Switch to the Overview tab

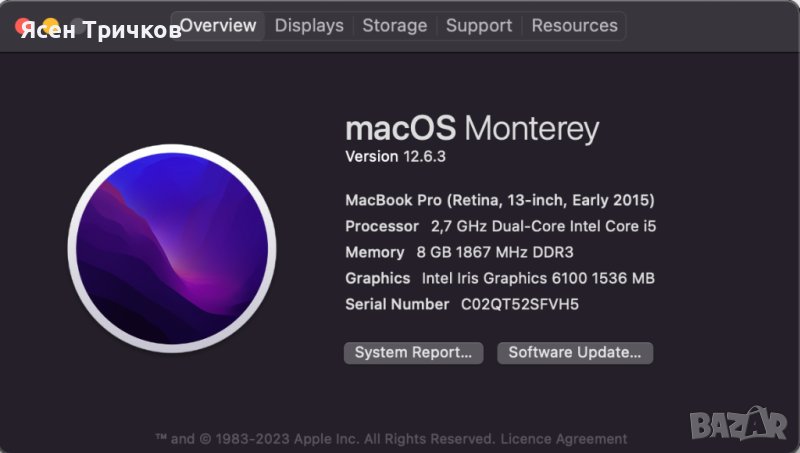click(x=218, y=25)
